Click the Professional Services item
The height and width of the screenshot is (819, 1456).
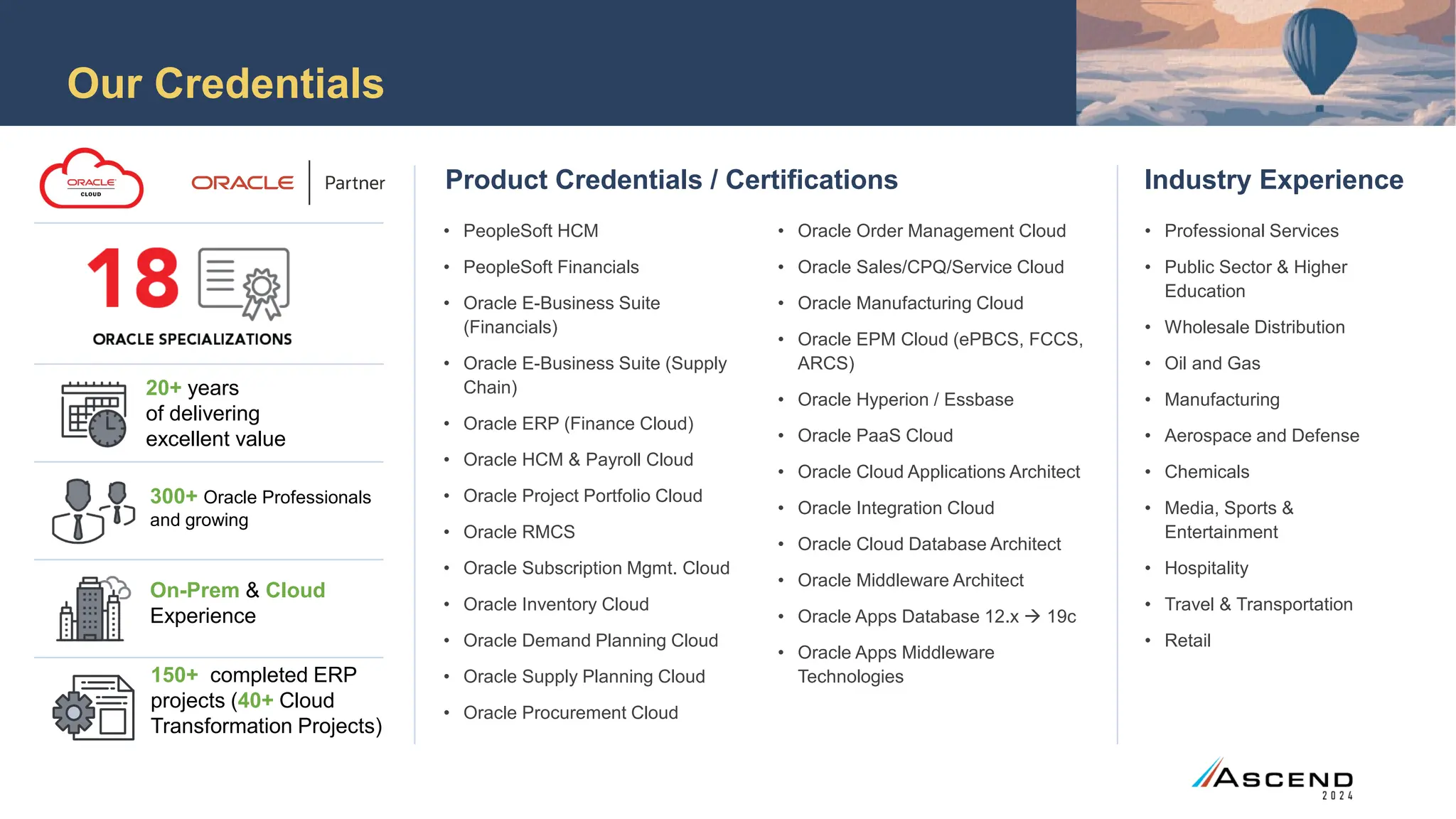click(1251, 231)
